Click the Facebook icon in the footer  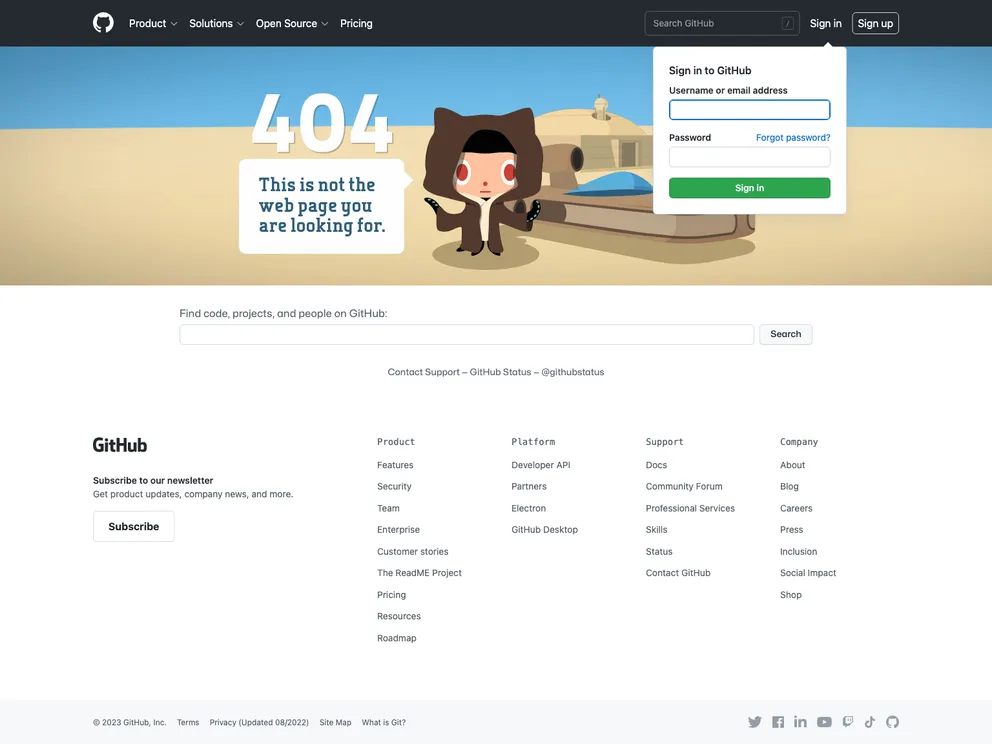point(778,721)
